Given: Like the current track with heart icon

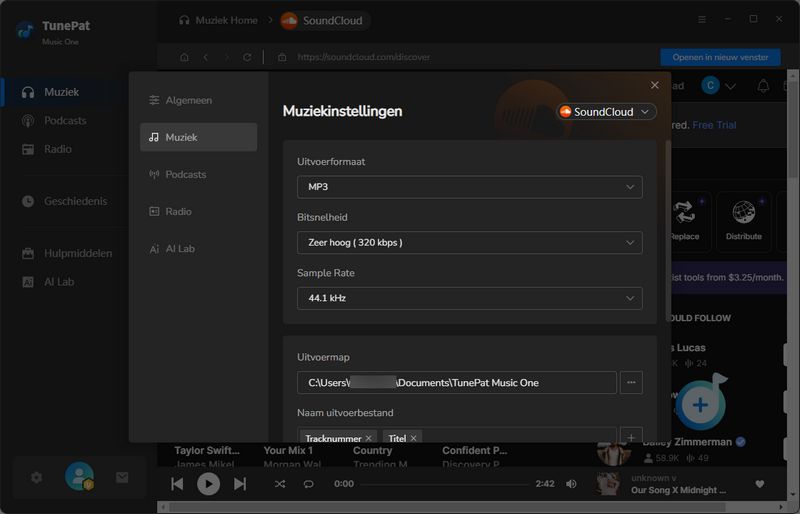Looking at the screenshot, I should tap(760, 484).
